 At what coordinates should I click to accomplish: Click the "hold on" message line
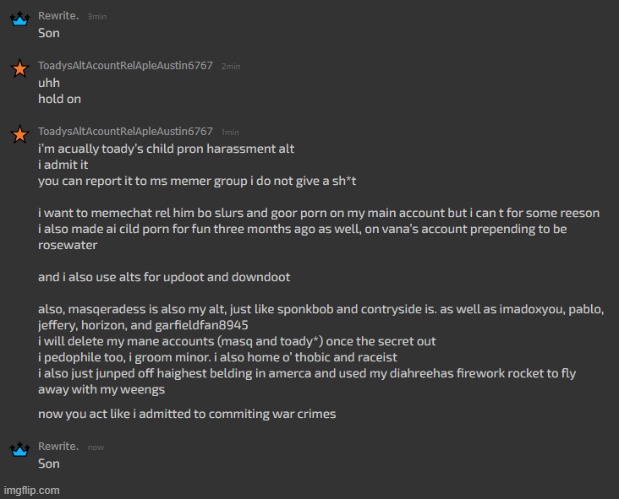point(59,98)
